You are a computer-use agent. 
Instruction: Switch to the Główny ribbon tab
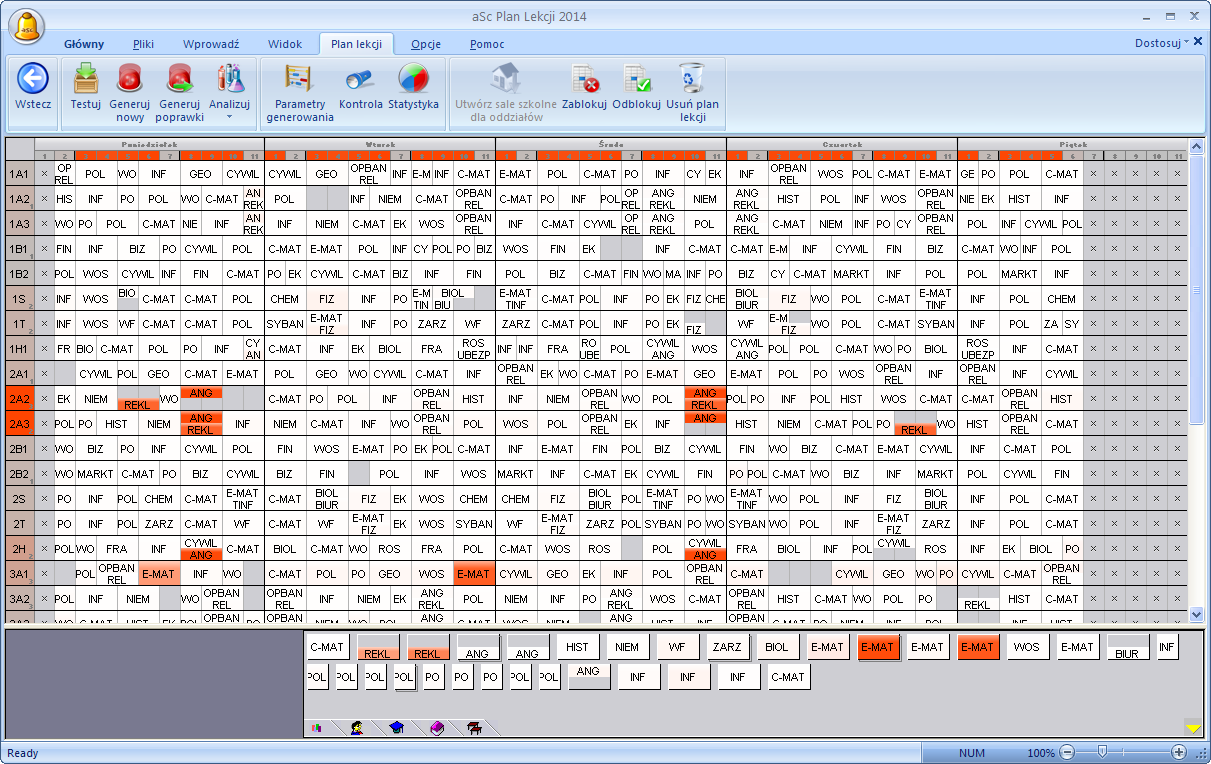(x=84, y=44)
